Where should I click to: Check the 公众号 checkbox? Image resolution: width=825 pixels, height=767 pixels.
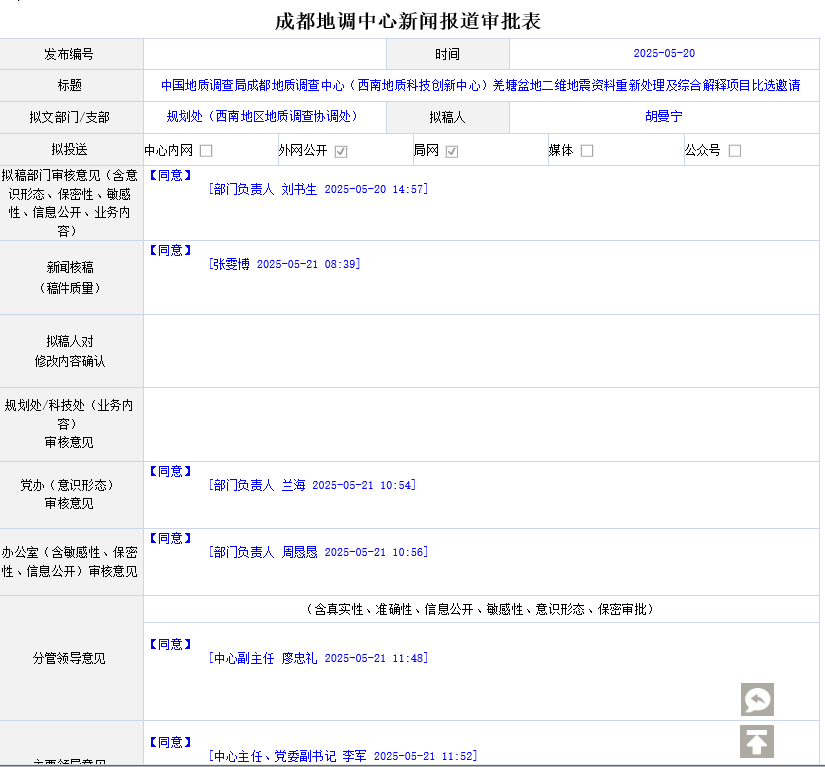[735, 151]
